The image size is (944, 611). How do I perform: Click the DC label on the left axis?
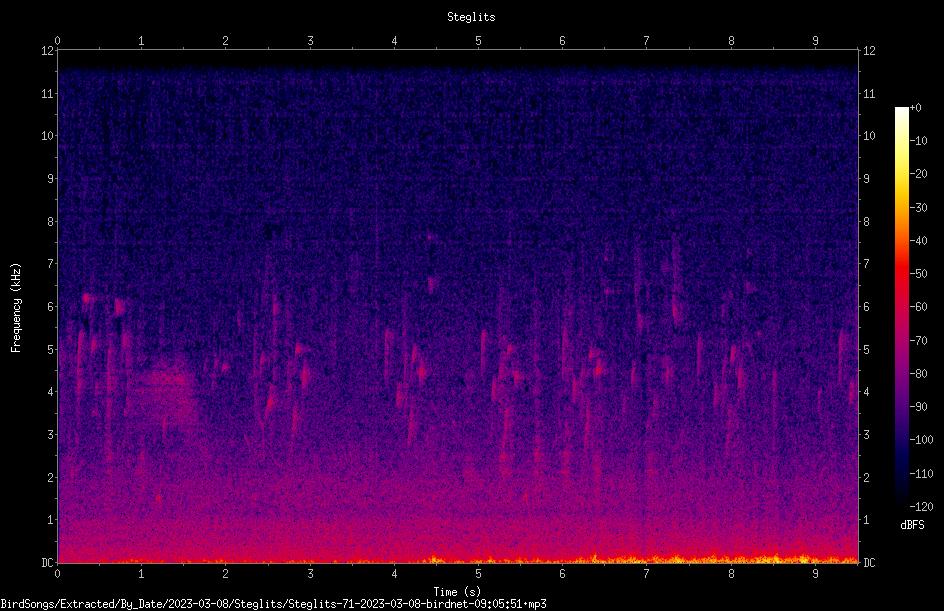point(47,562)
